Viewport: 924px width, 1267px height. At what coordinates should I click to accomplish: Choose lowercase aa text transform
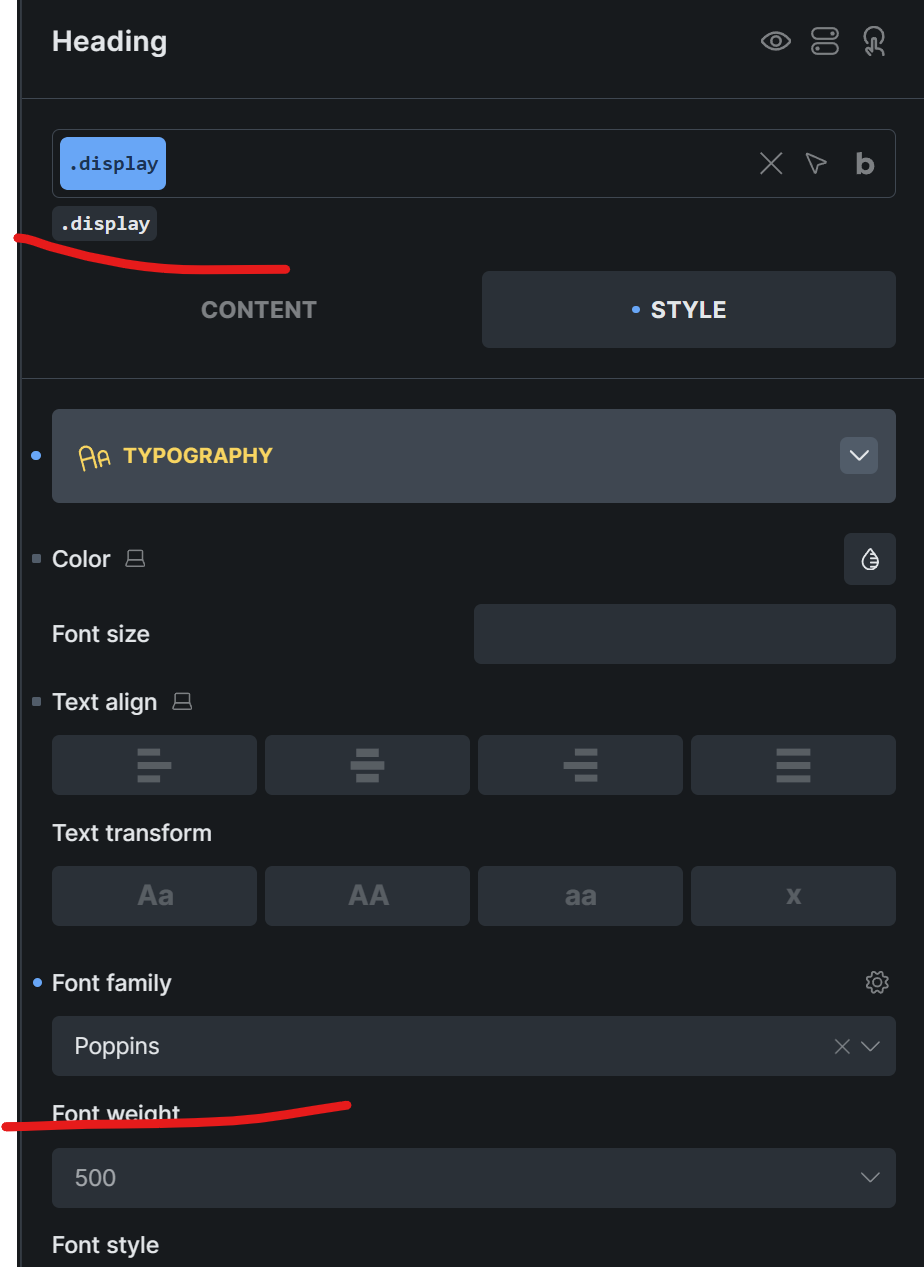[x=580, y=896]
